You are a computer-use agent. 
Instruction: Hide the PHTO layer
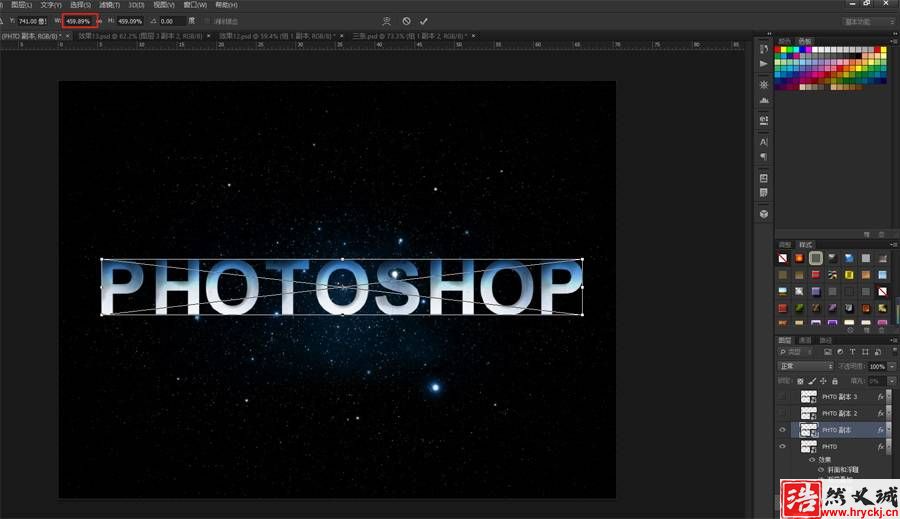(782, 447)
